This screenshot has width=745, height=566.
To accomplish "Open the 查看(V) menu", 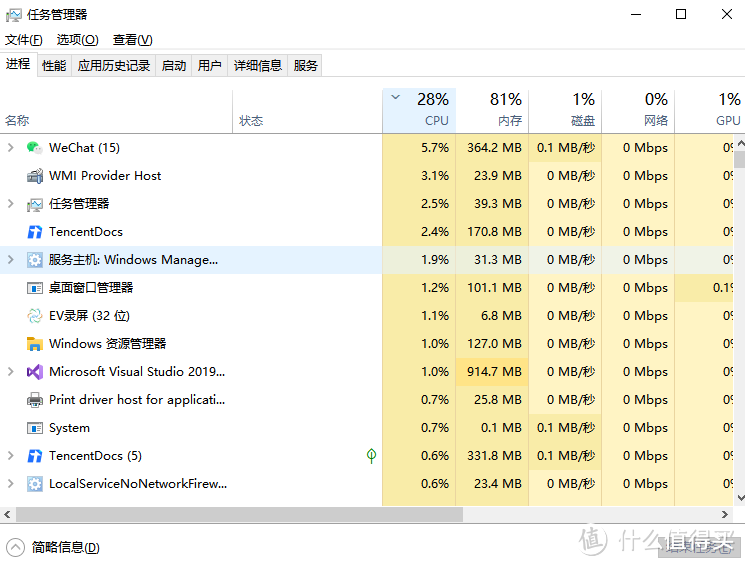I will (x=133, y=40).
